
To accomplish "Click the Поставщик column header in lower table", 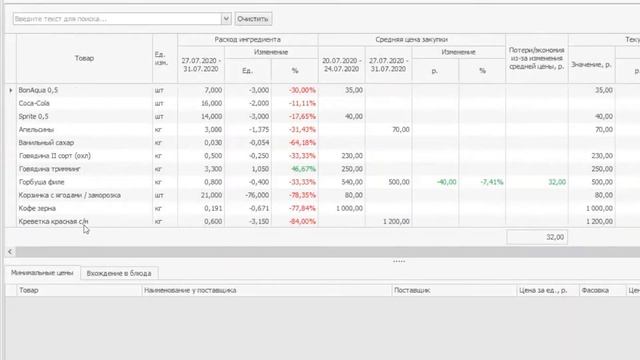I will tap(454, 290).
